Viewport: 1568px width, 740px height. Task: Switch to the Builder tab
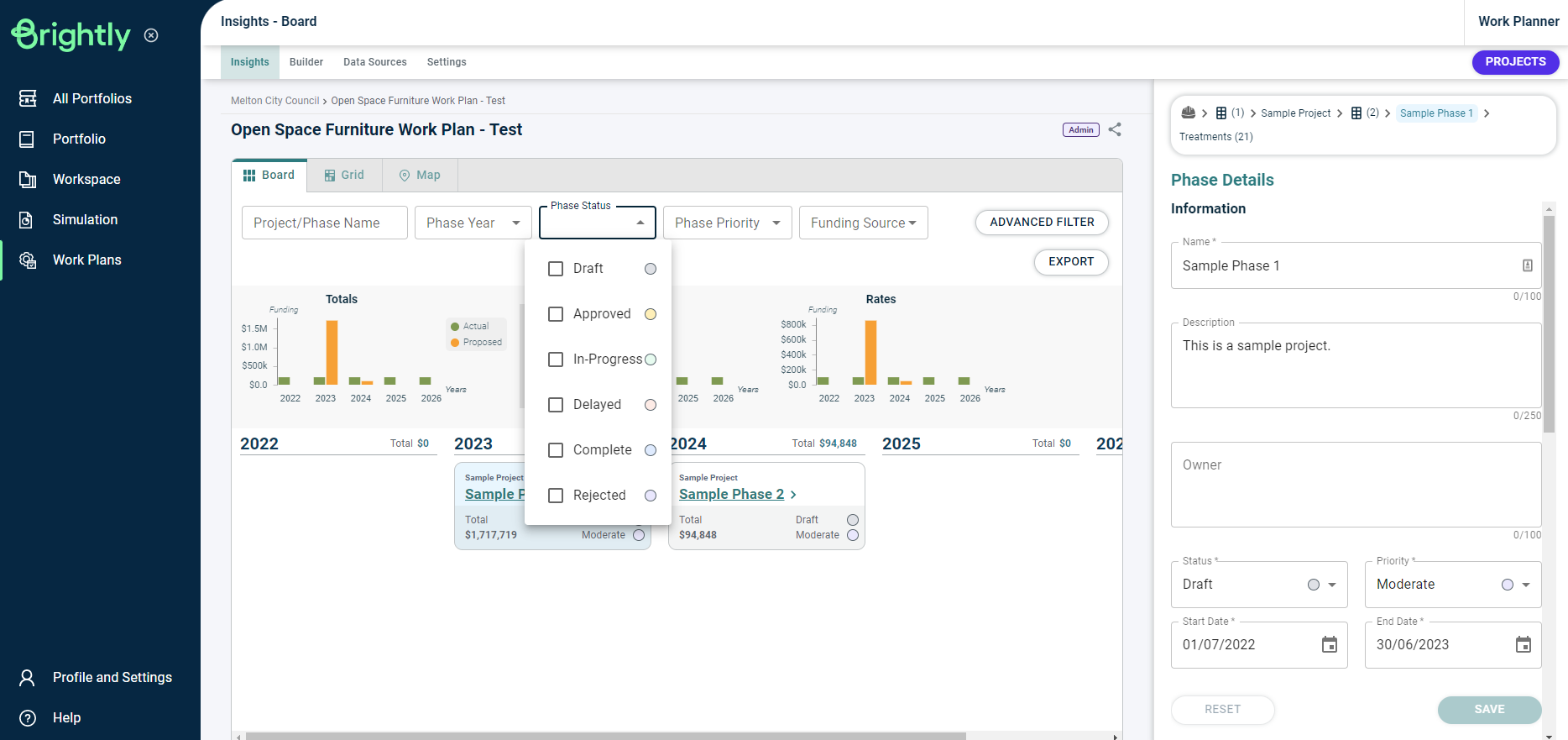tap(306, 62)
